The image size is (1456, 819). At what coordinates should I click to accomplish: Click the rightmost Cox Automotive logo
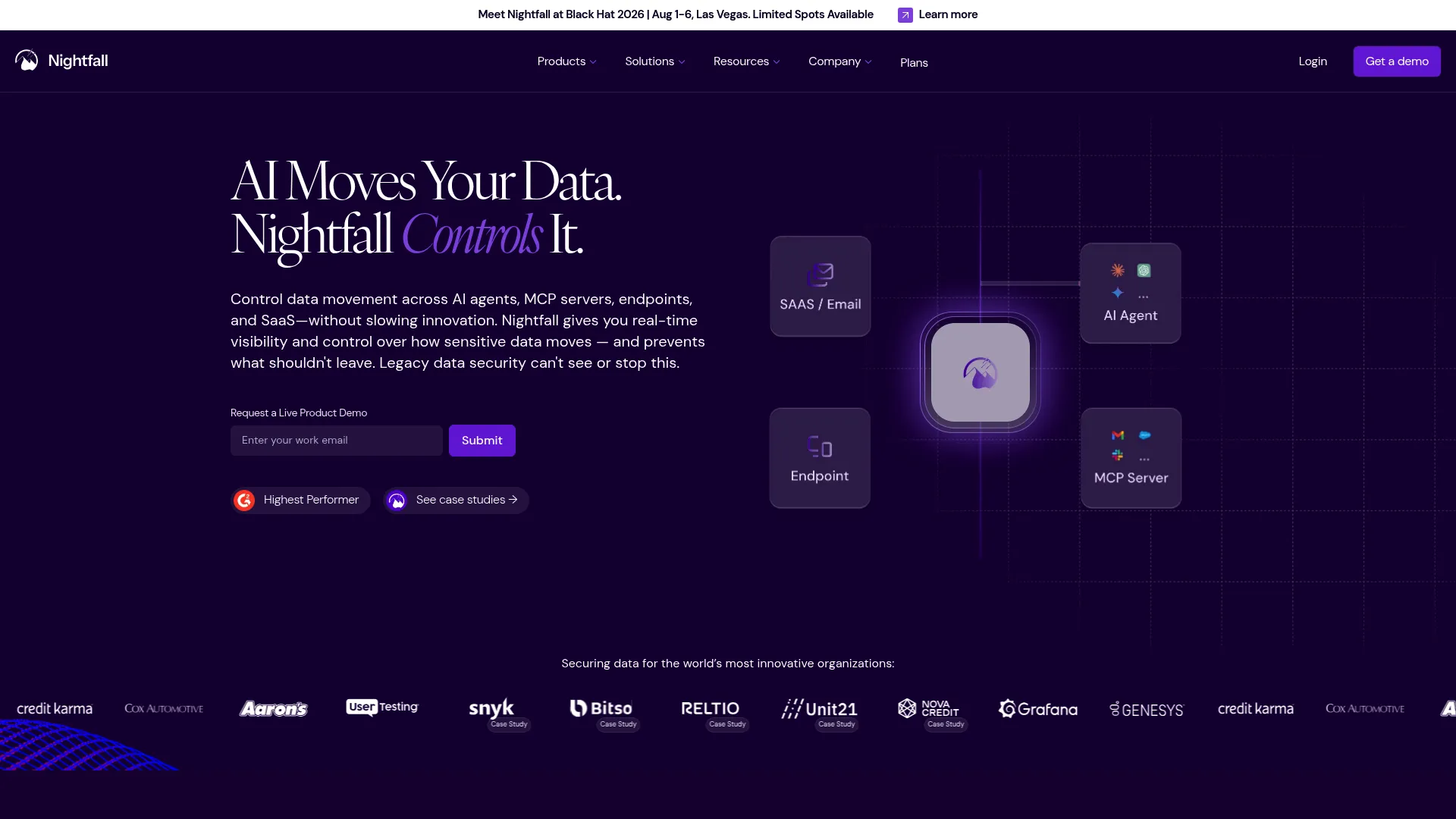pos(1365,709)
